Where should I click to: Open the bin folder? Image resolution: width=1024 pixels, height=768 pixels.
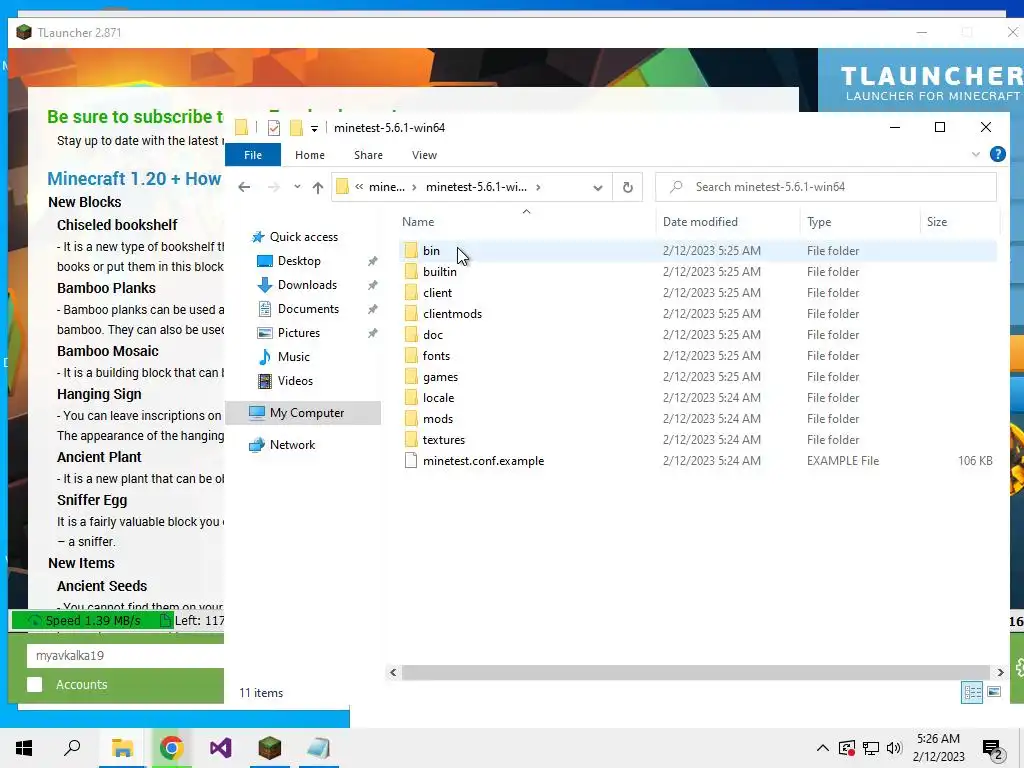tap(431, 251)
